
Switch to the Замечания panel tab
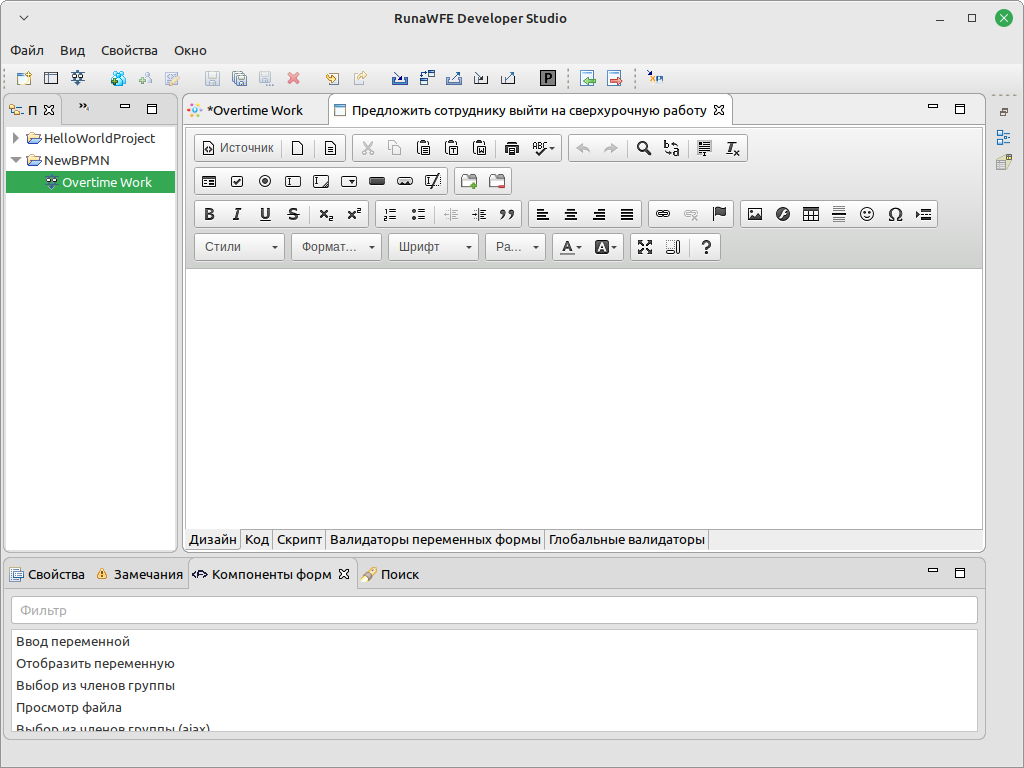pyautogui.click(x=140, y=574)
